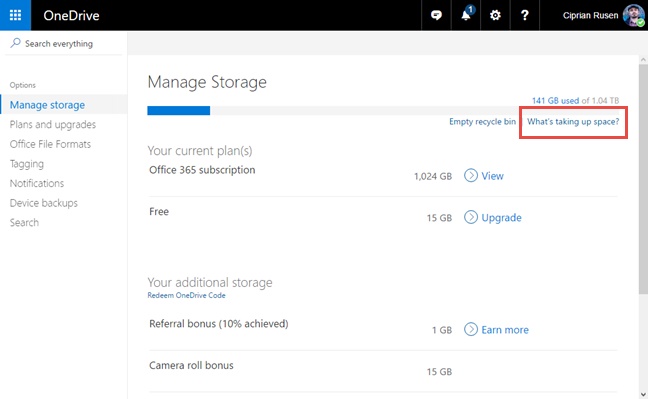Screen dimensions: 648x399
Task: Open Device backups option
Action: tap(43, 203)
